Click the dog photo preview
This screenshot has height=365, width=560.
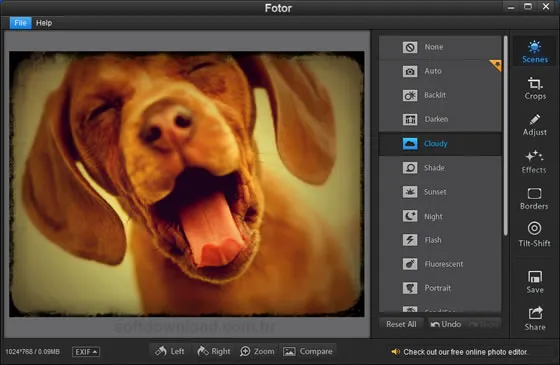point(187,184)
